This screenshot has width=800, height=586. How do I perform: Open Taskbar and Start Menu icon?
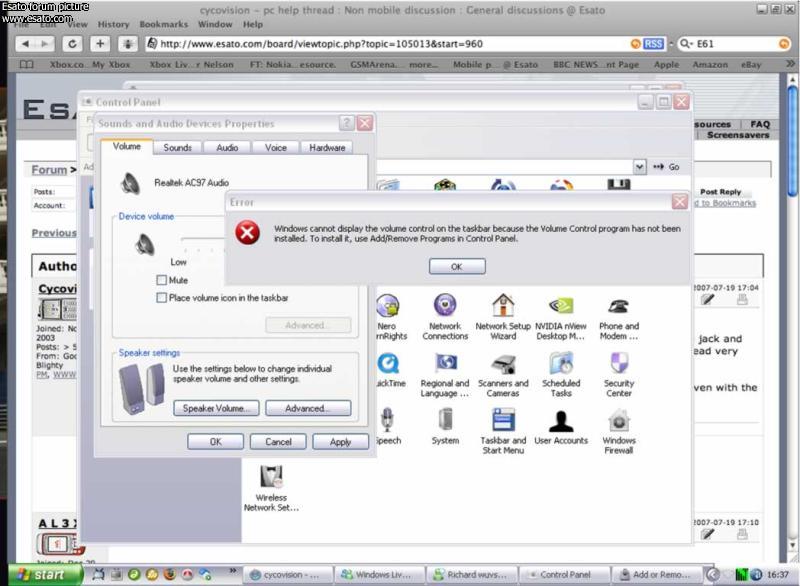coord(503,431)
